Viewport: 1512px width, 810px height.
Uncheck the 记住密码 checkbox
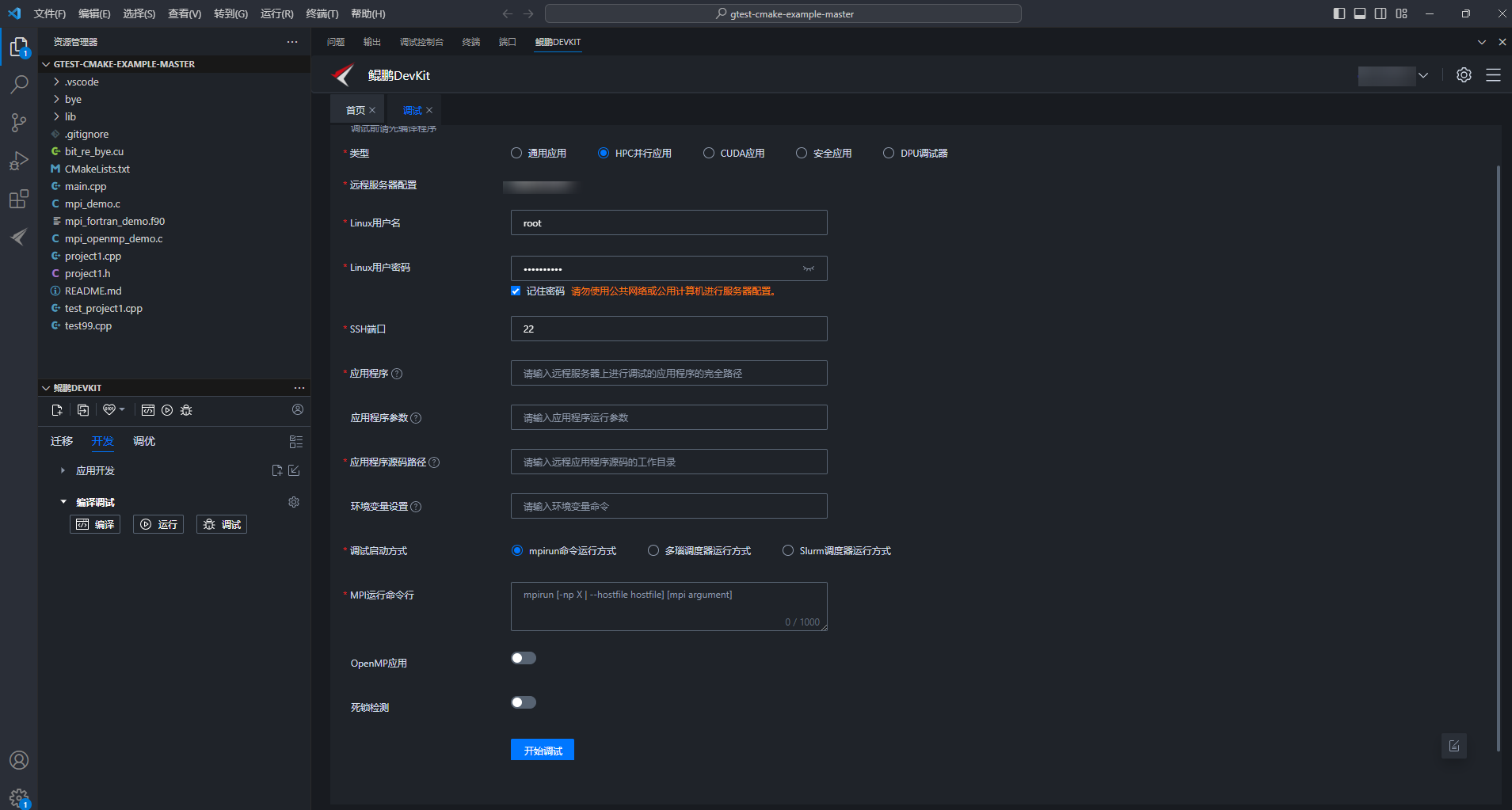(516, 291)
